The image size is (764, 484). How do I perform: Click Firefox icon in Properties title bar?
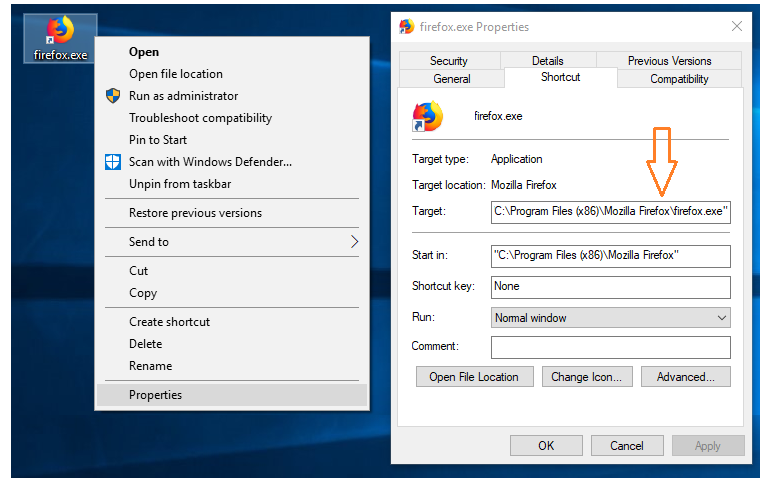pyautogui.click(x=406, y=26)
